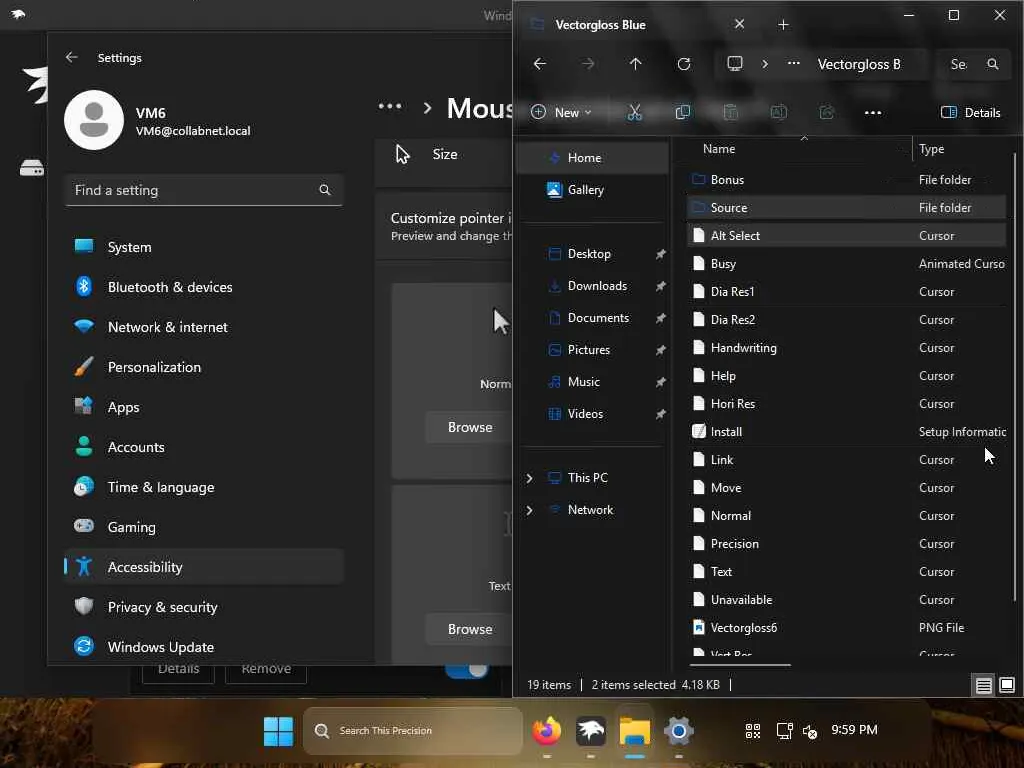Click the Copy icon in File Explorer toolbar

pyautogui.click(x=682, y=112)
